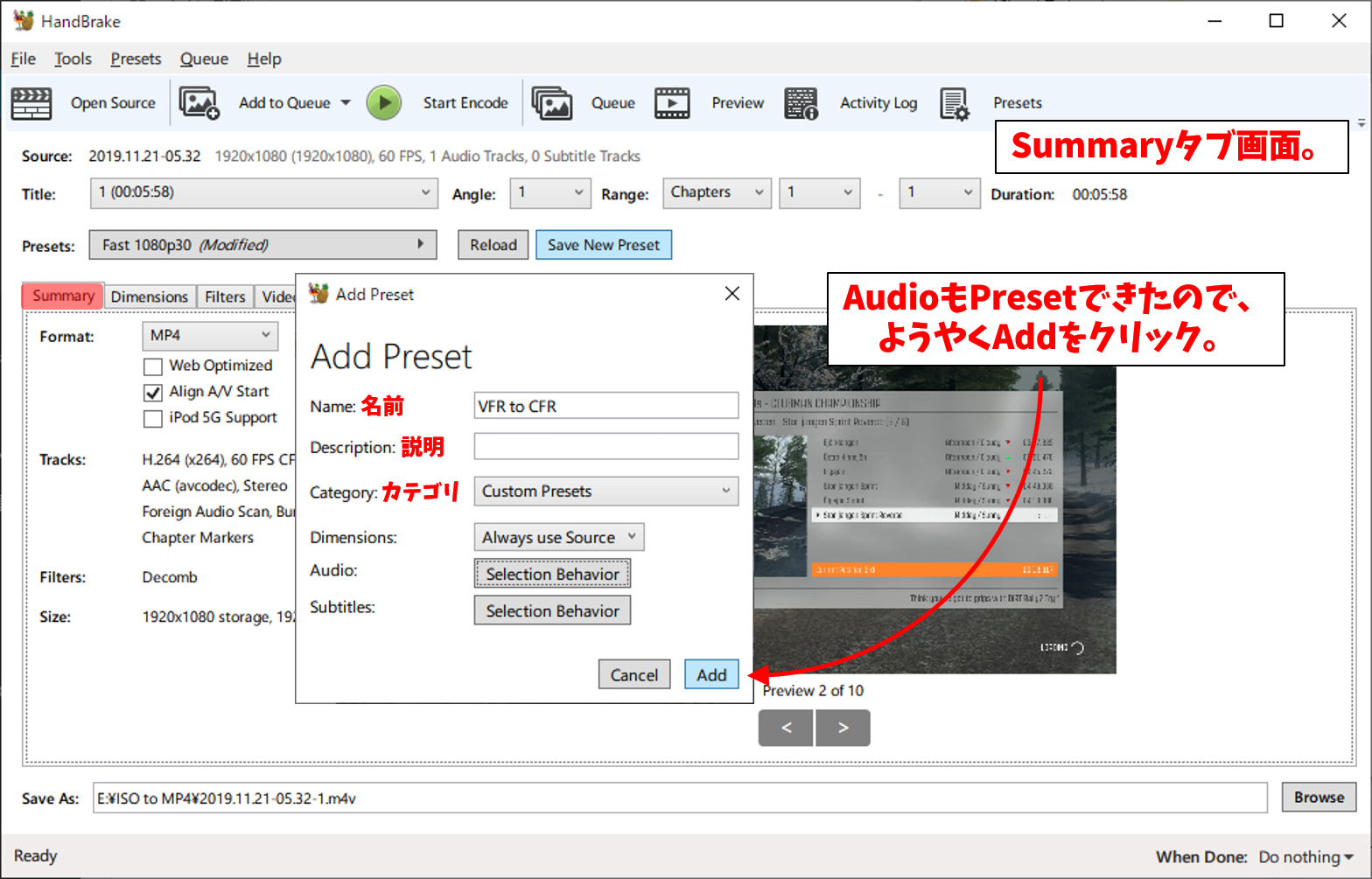Open the Help menu
This screenshot has width=1372, height=879.
coord(264,59)
